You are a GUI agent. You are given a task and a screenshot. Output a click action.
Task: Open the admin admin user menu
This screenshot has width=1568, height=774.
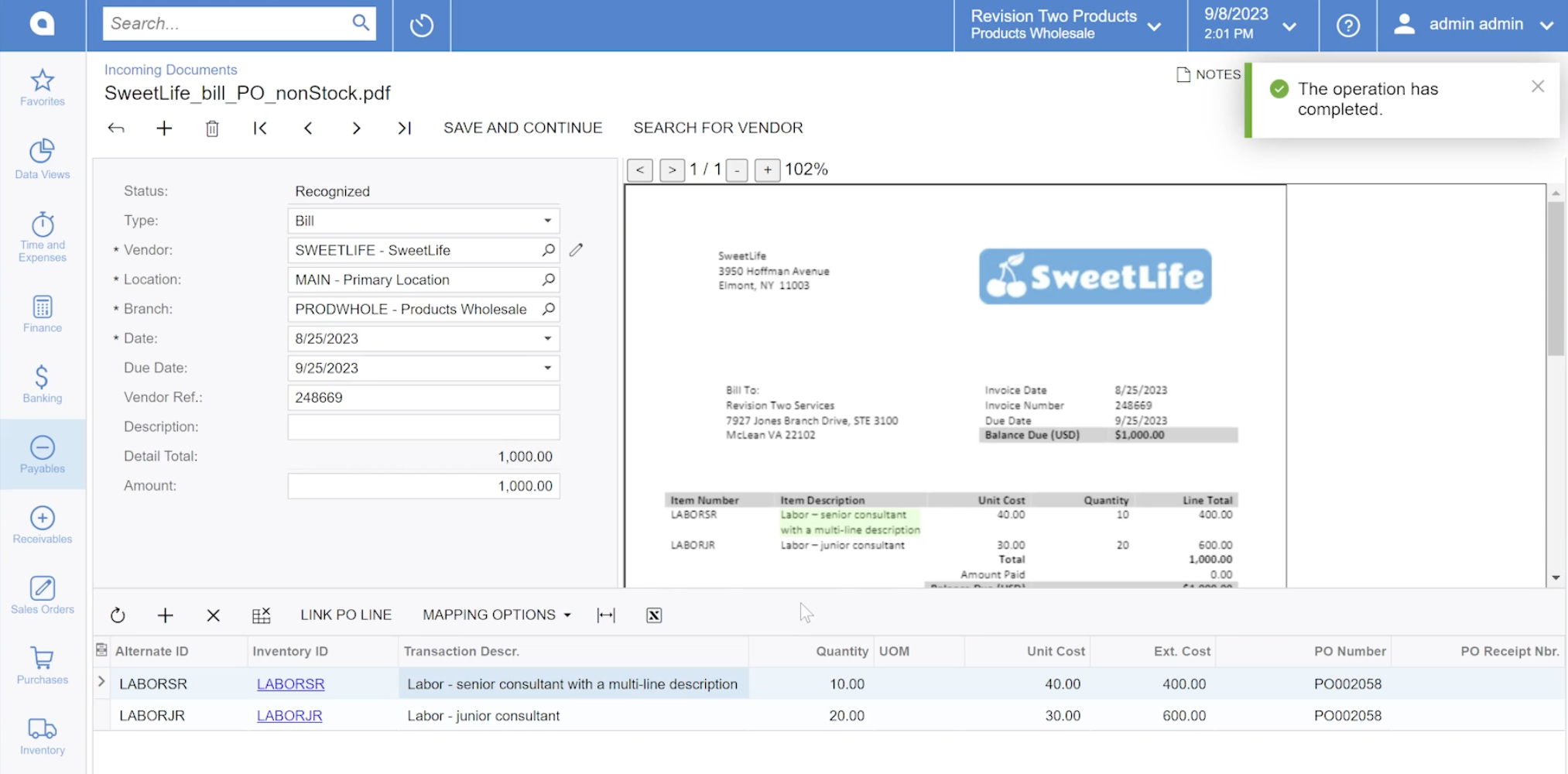pyautogui.click(x=1473, y=26)
